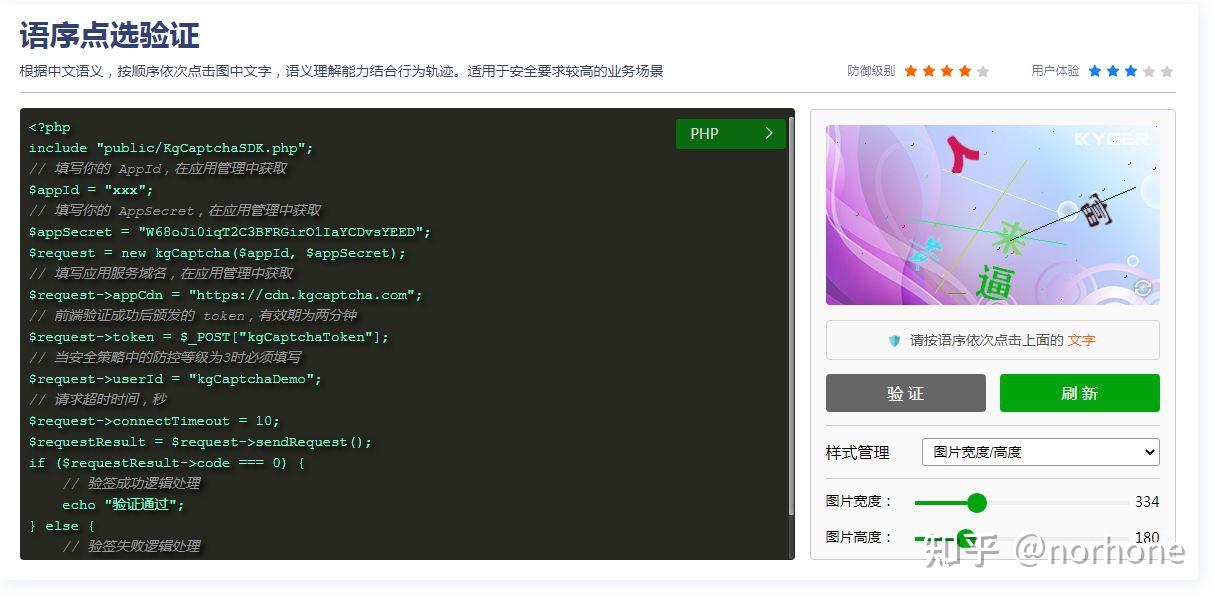The image size is (1215, 599).
Task: Click the black rotated character in the captcha
Action: [x=1097, y=209]
